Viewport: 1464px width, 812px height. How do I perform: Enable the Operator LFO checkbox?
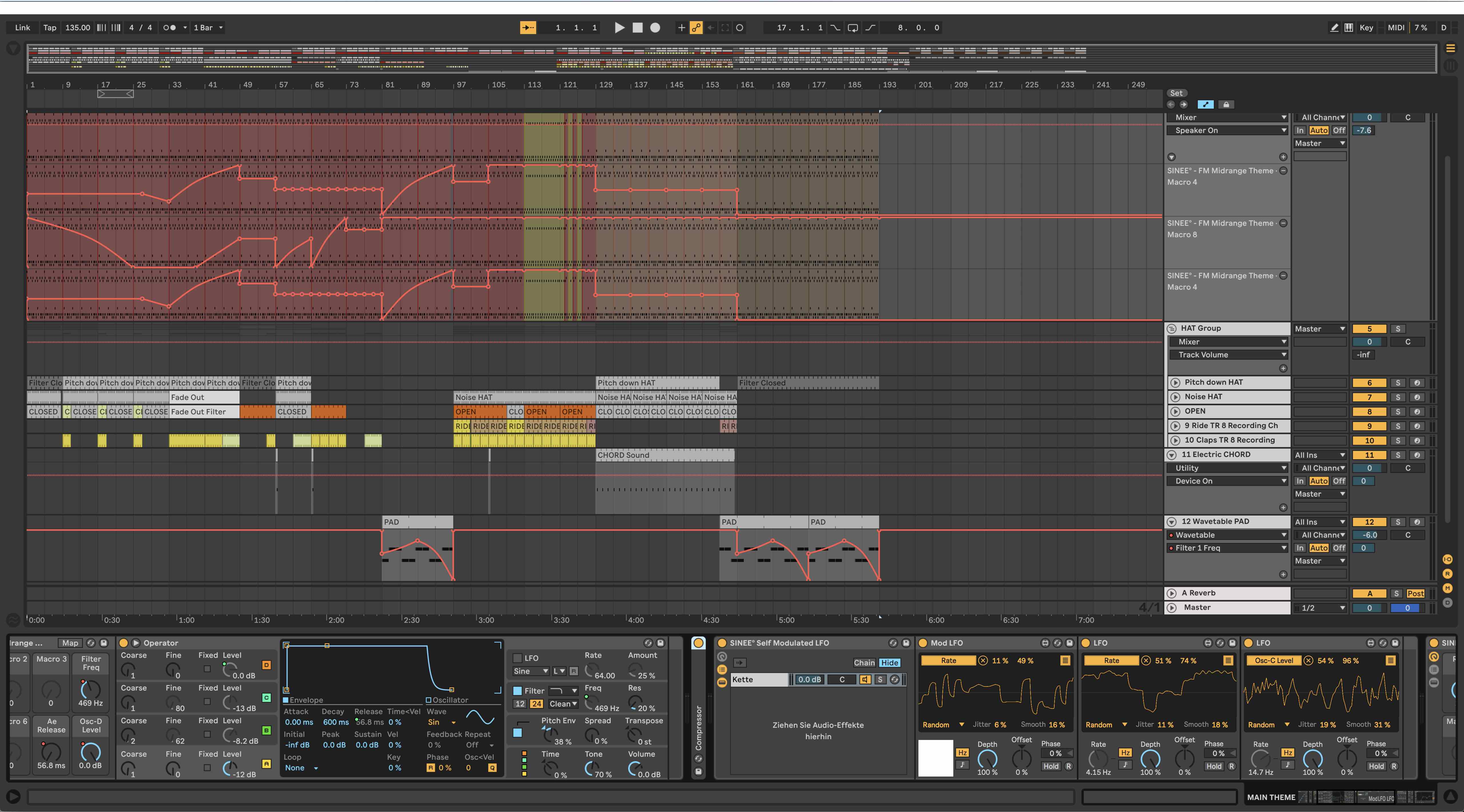coord(517,658)
